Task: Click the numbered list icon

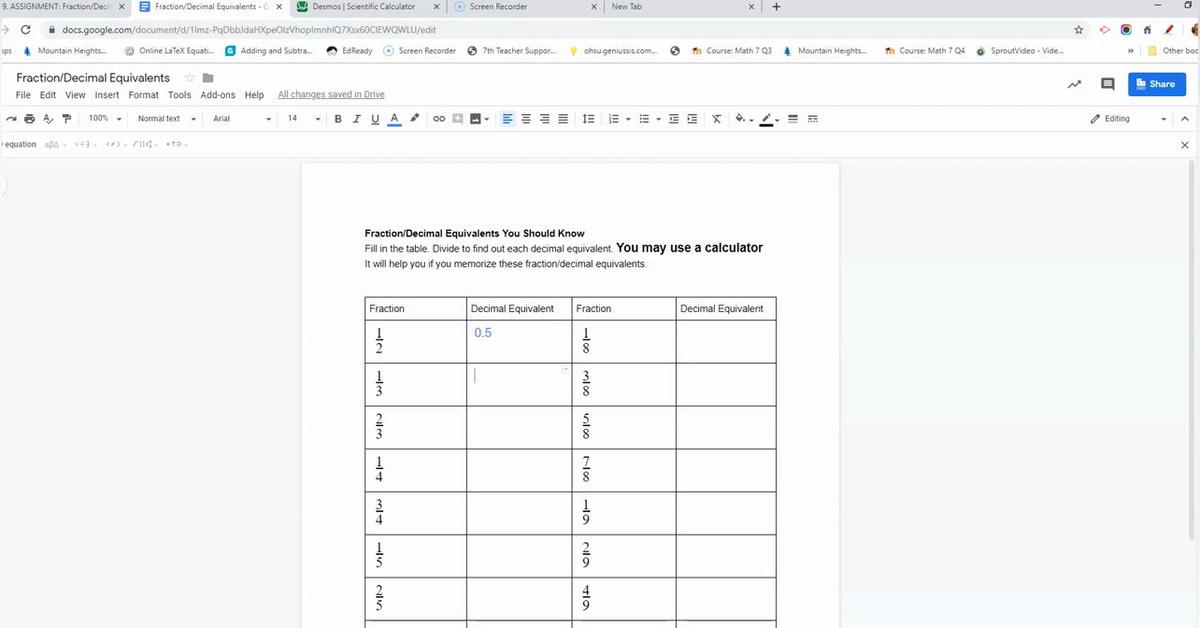Action: (x=616, y=119)
